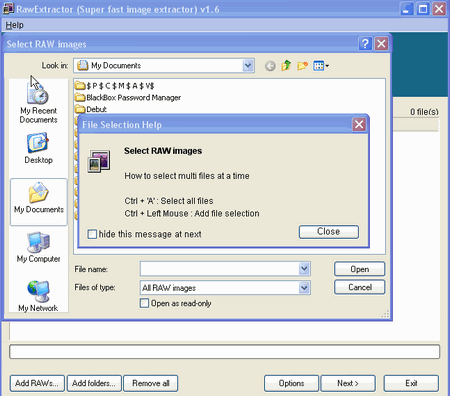Click the Add RAWs... button
The image size is (450, 396).
(37, 383)
